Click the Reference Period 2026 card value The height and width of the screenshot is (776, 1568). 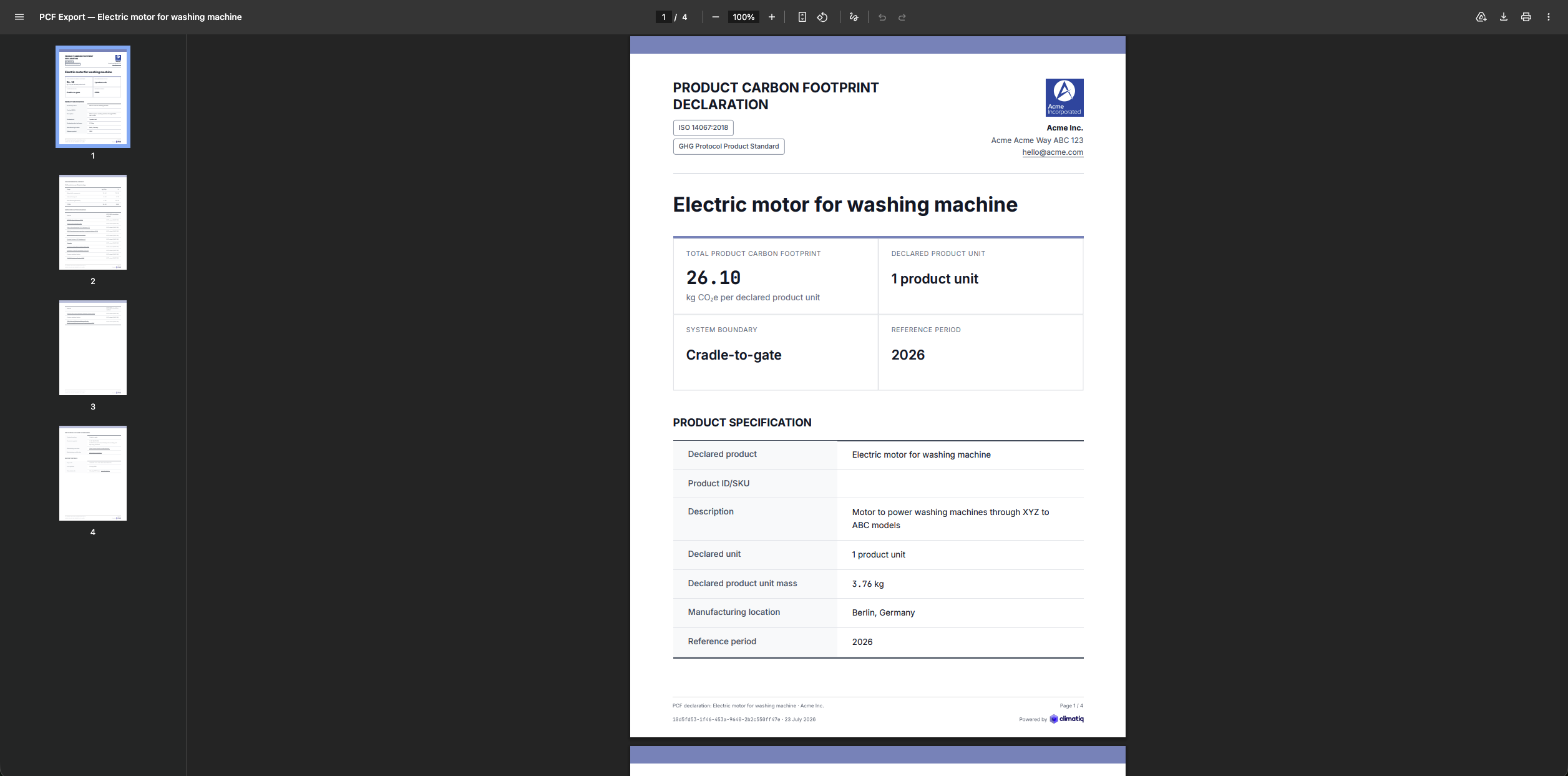[x=908, y=355]
